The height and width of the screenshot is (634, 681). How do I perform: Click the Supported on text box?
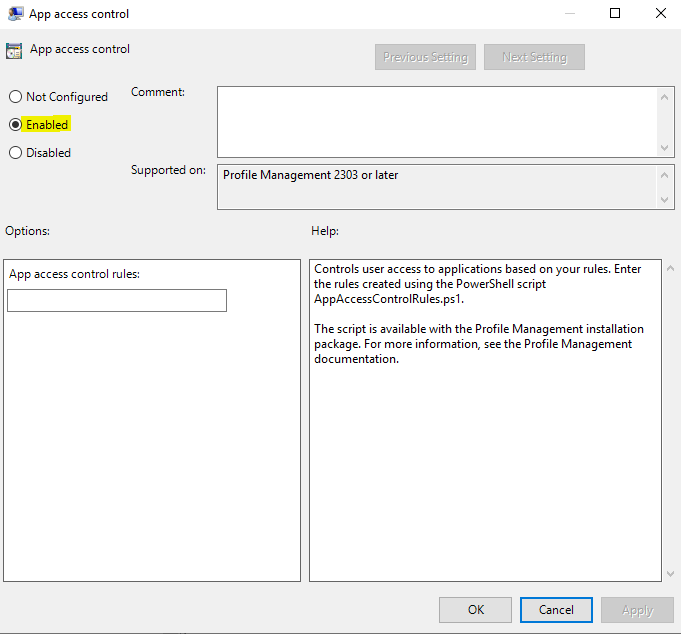(437, 186)
